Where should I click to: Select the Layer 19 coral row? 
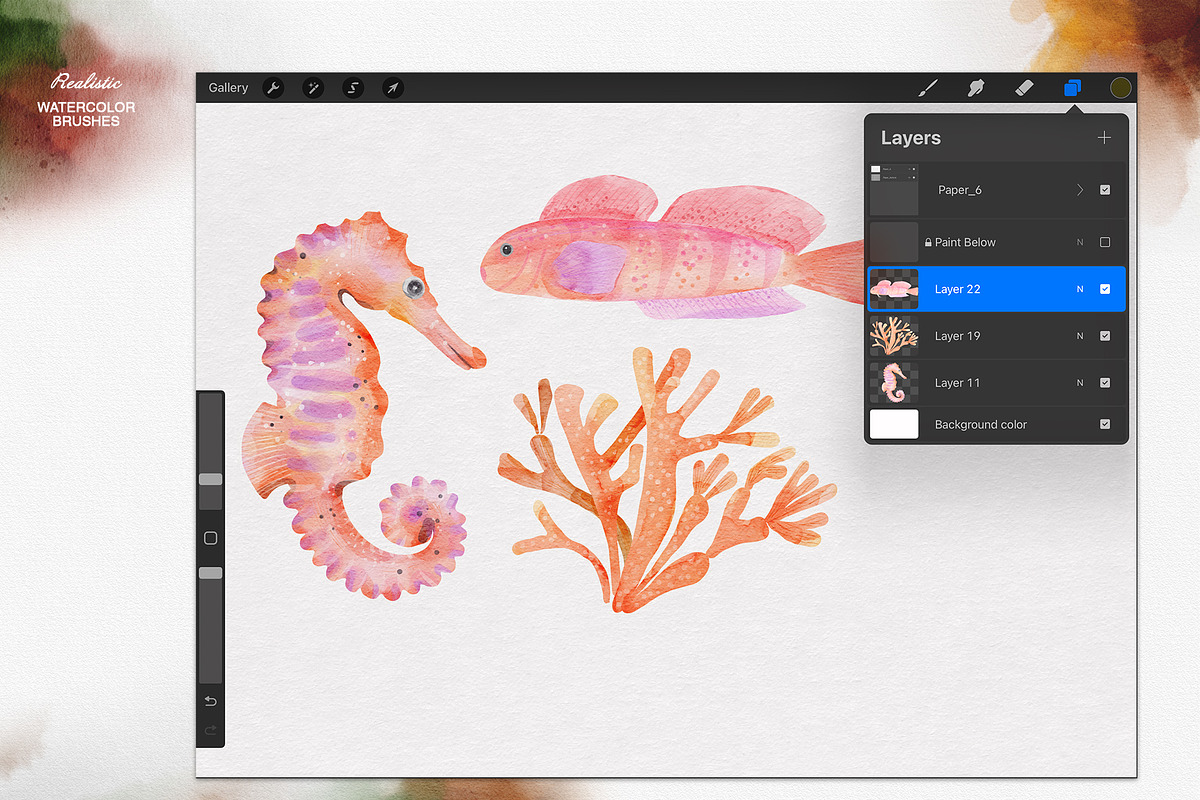980,336
